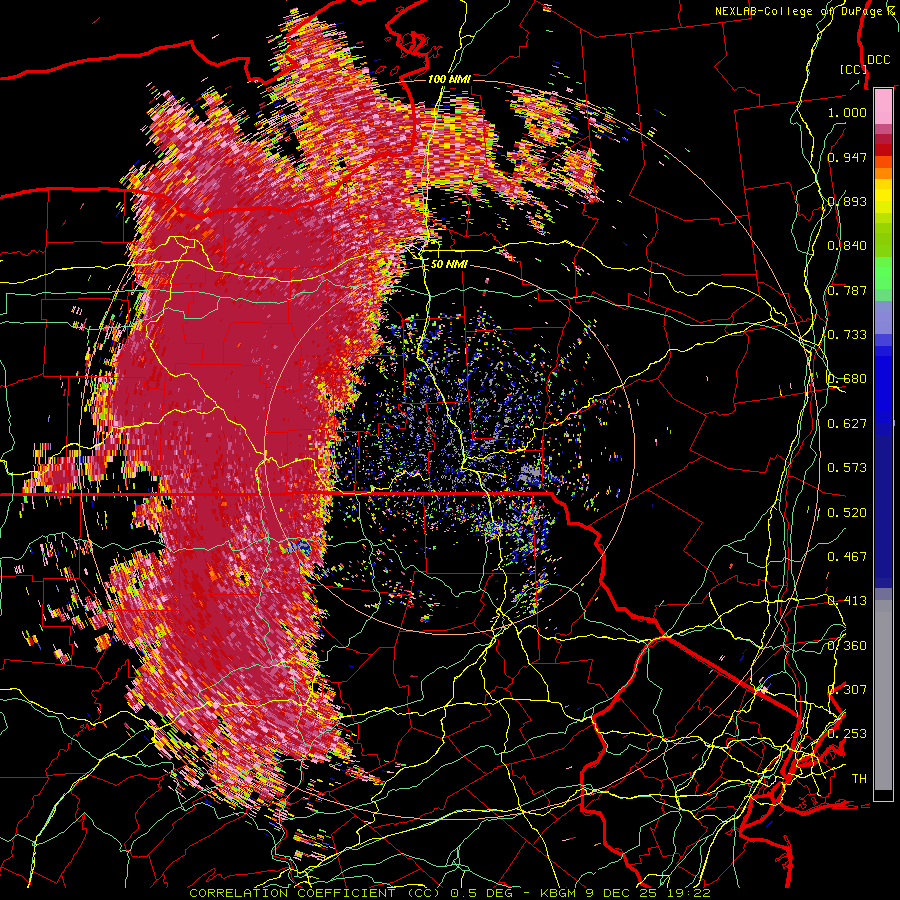Select the 1.000 scale value
Viewport: 900px width, 900px height.
click(x=847, y=112)
